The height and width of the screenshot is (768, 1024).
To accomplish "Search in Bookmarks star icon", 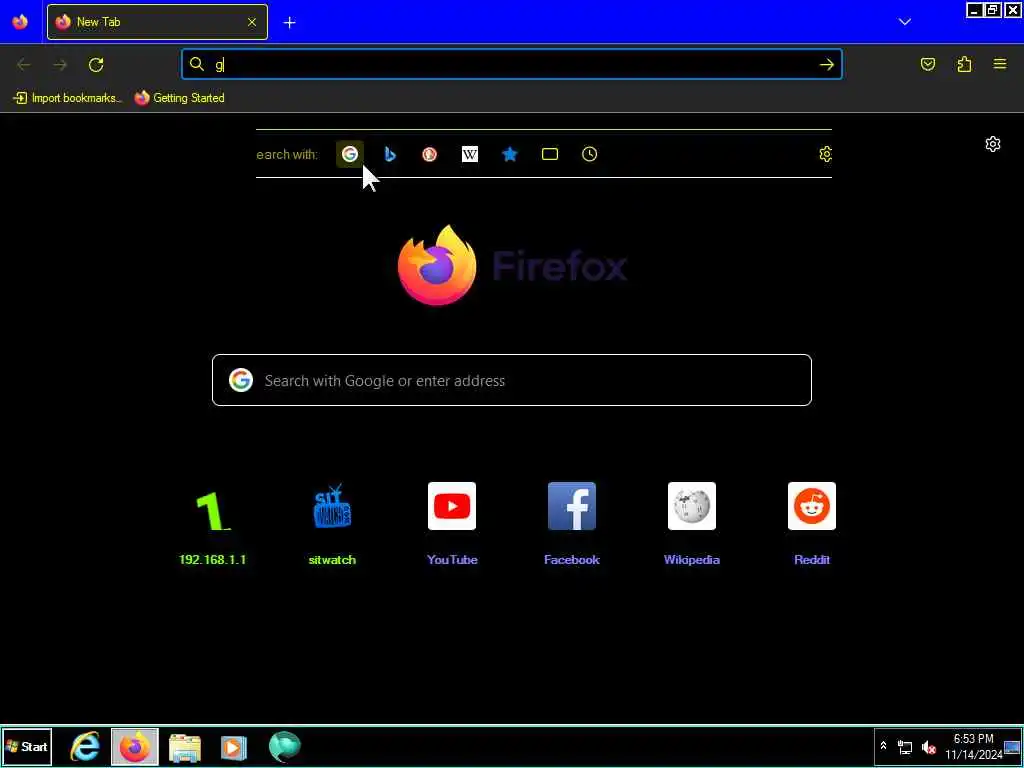I will pos(509,154).
